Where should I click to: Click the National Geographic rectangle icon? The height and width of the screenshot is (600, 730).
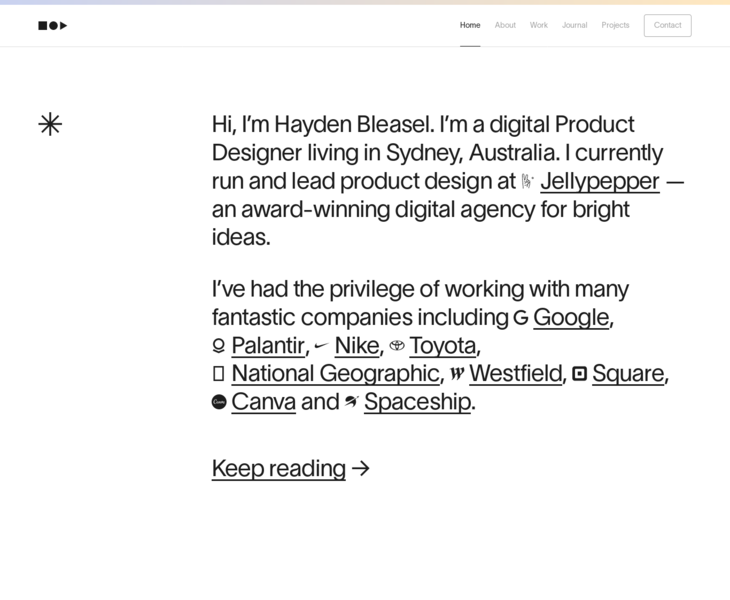pos(218,374)
